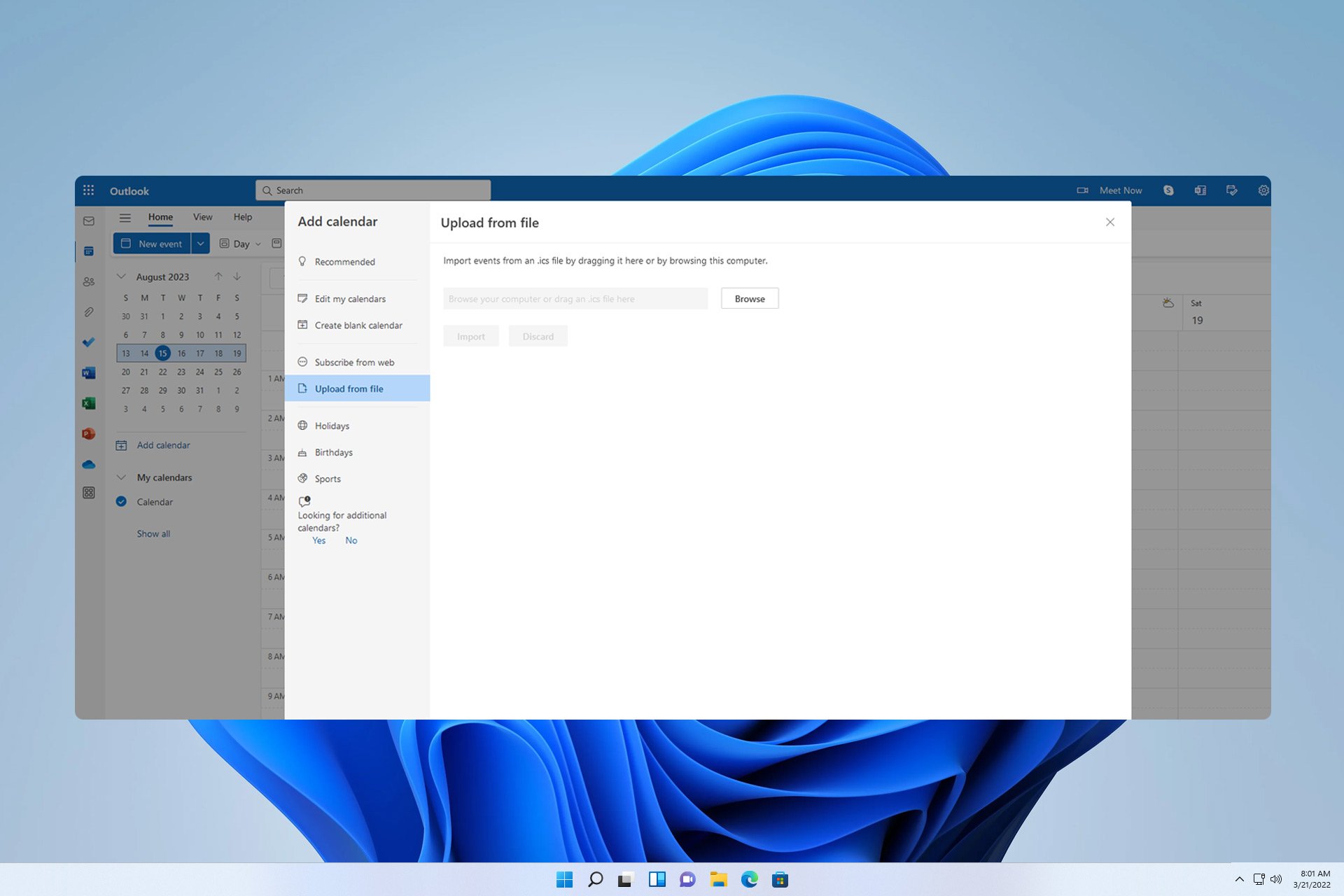Image resolution: width=1344 pixels, height=896 pixels.
Task: Select Birthdays calendar option
Action: [357, 452]
